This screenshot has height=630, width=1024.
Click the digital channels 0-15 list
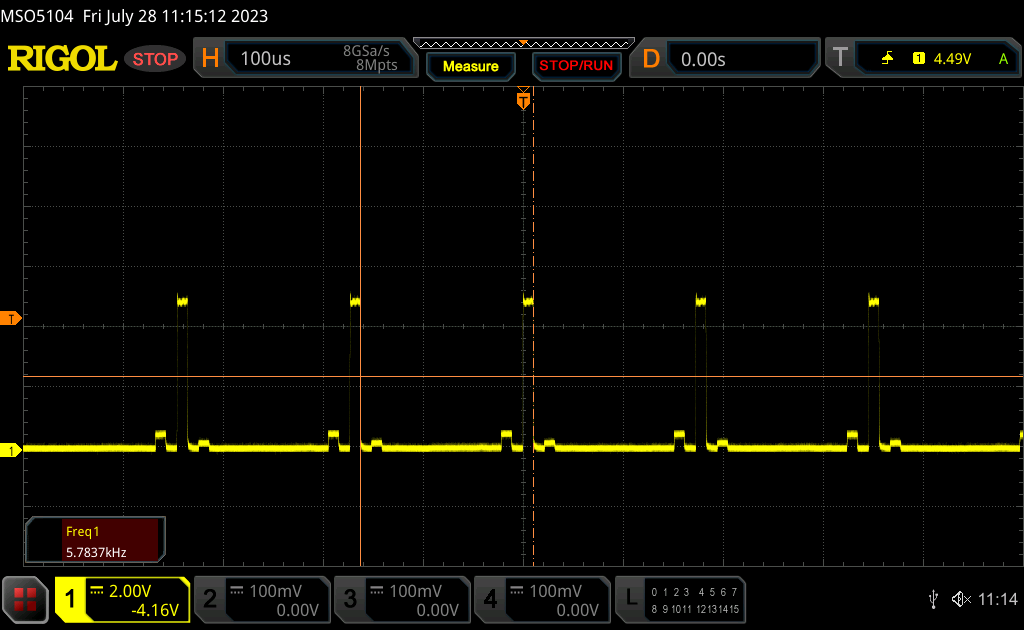(x=695, y=601)
